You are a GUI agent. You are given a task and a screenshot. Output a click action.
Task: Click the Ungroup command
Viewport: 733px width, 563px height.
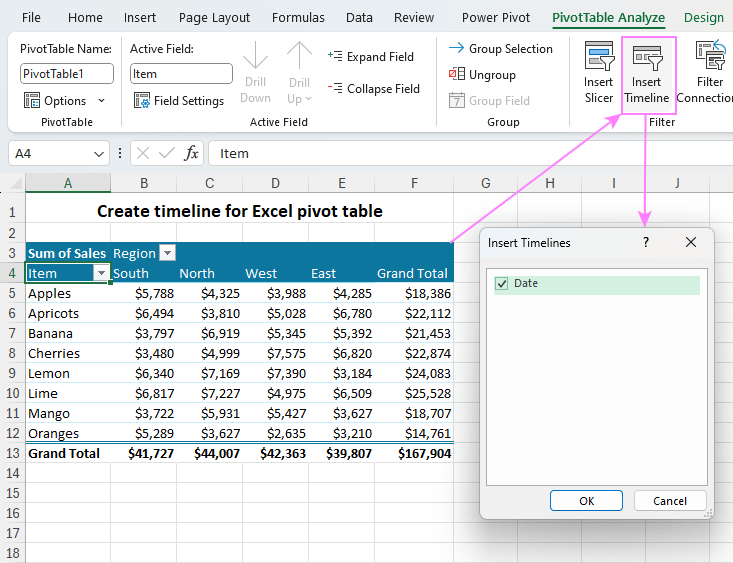(482, 74)
